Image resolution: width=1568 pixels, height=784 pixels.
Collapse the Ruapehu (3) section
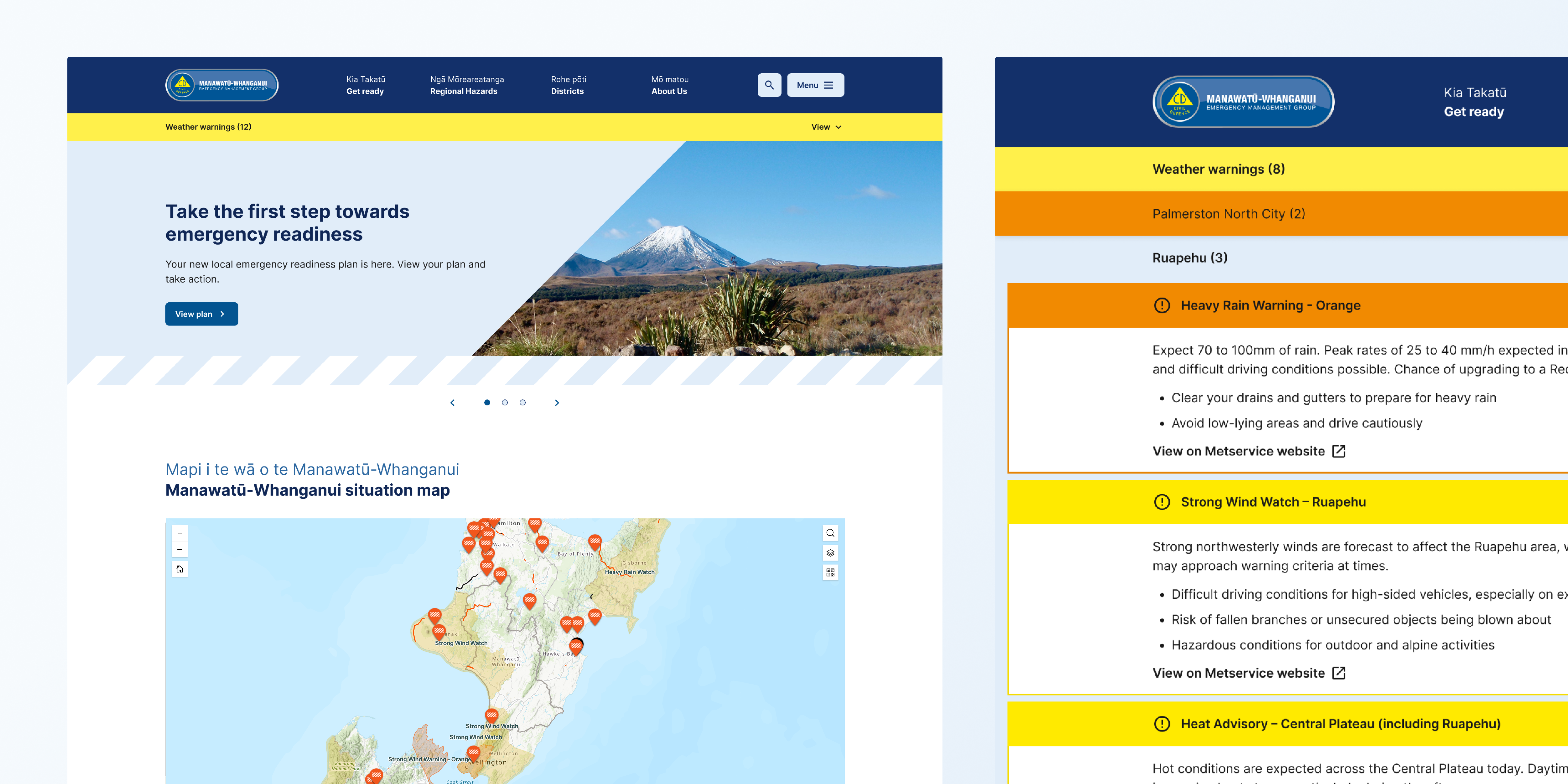pyautogui.click(x=1281, y=258)
